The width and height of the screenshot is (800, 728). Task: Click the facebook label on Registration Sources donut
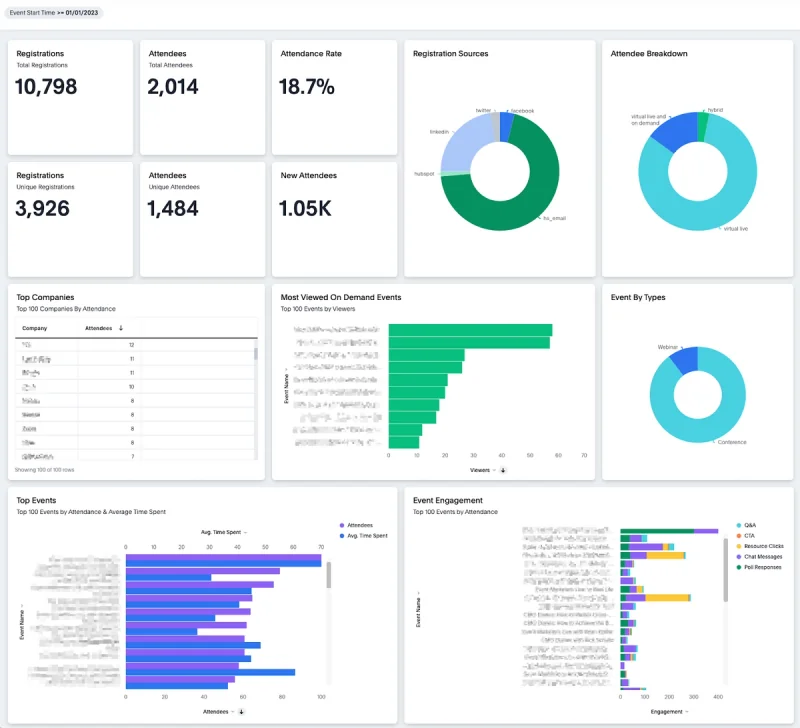click(x=522, y=111)
